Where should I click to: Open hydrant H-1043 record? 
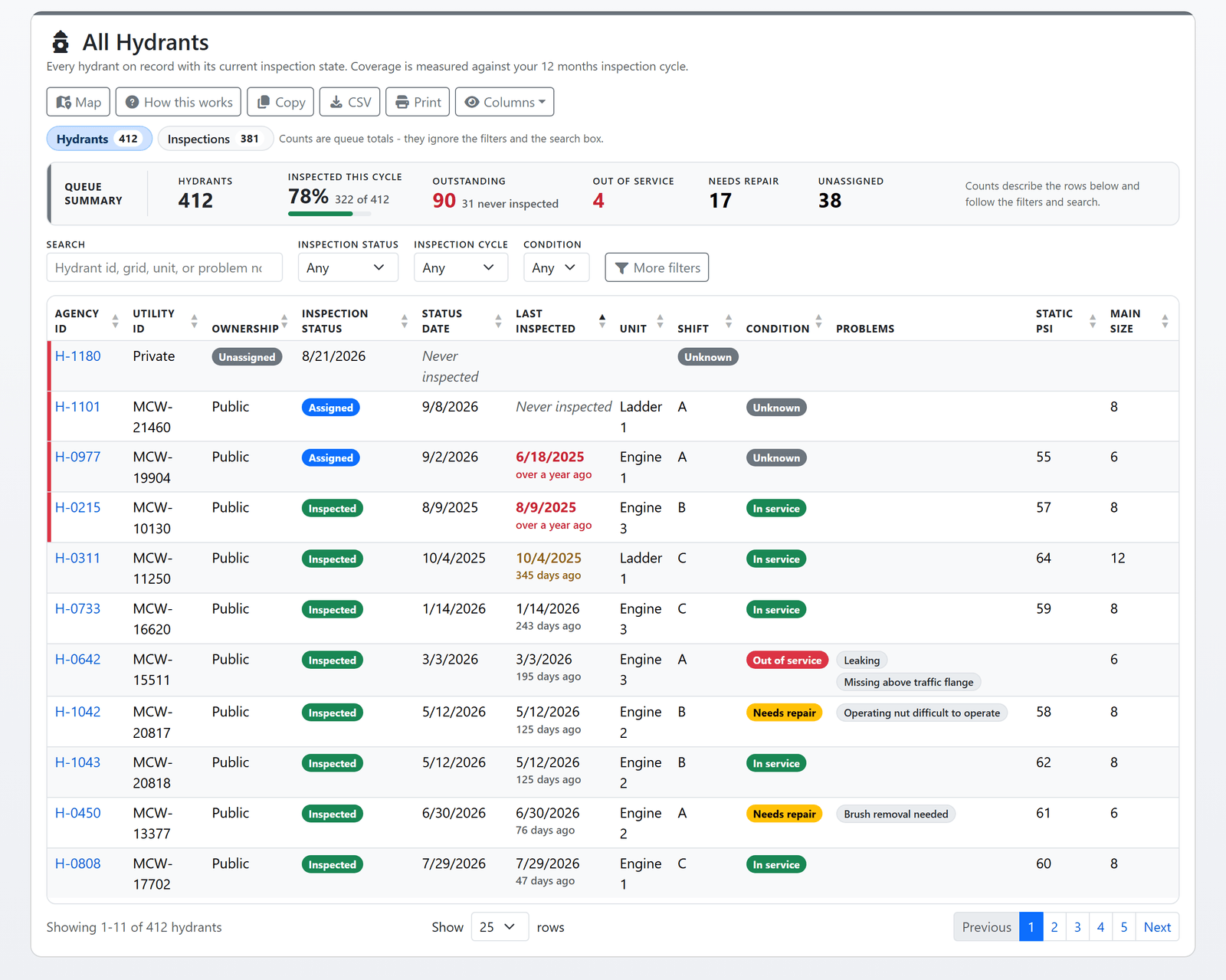pos(77,762)
